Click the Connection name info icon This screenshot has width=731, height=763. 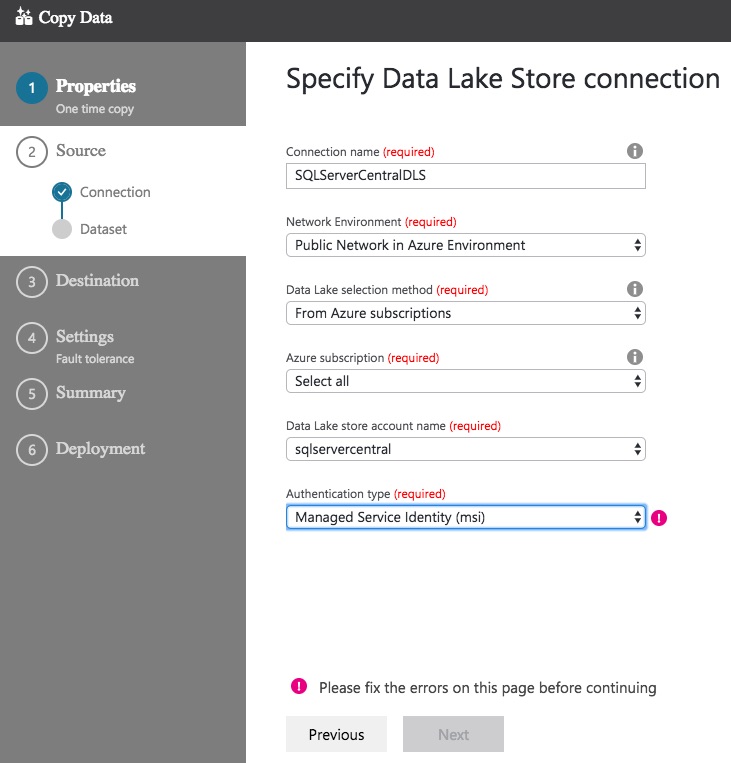click(634, 151)
